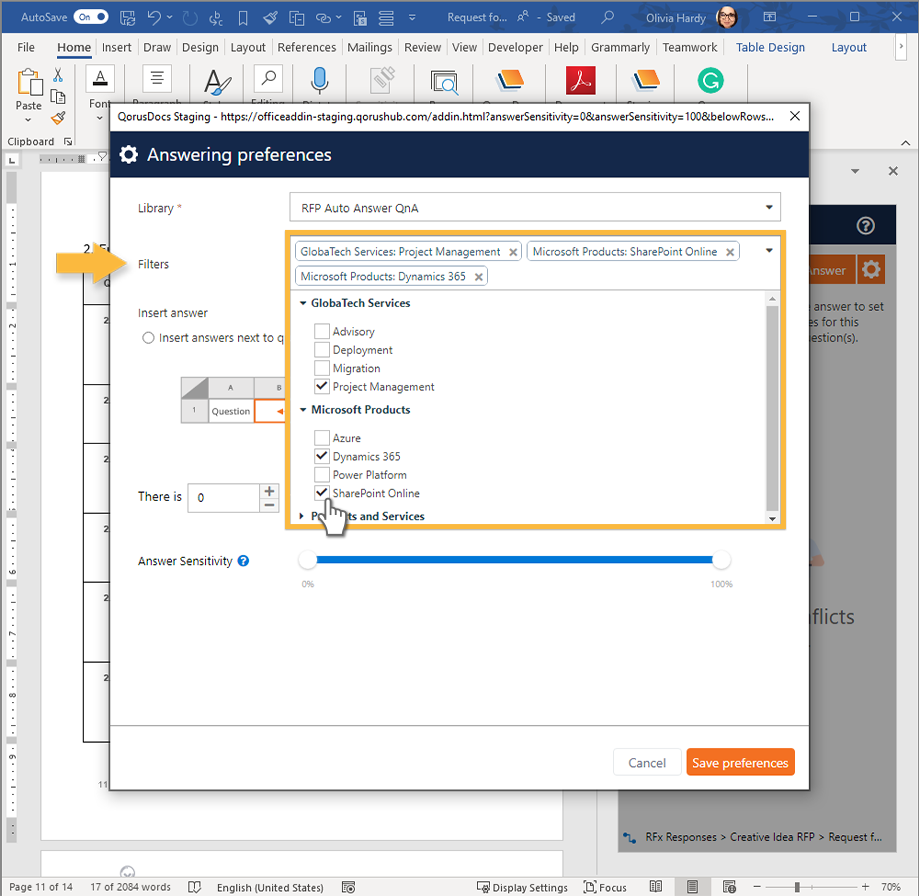
Task: Click the Format Painter brush icon
Action: click(x=58, y=118)
